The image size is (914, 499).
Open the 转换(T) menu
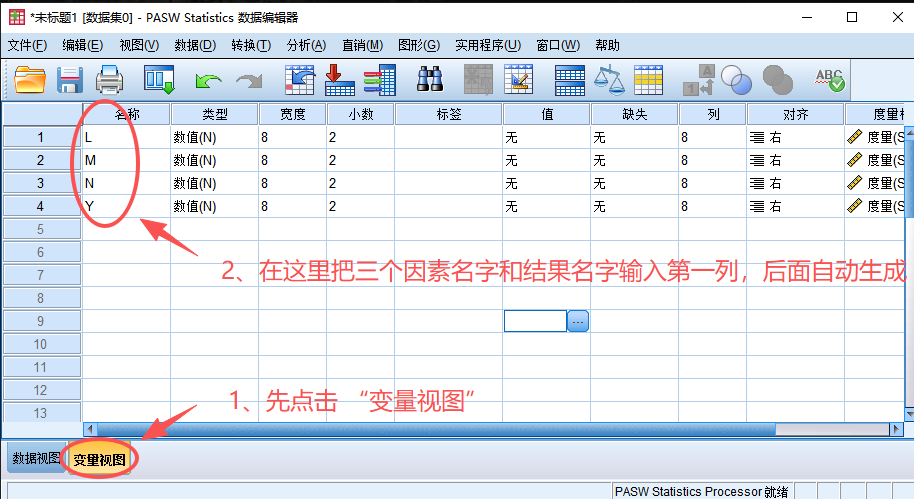(250, 45)
